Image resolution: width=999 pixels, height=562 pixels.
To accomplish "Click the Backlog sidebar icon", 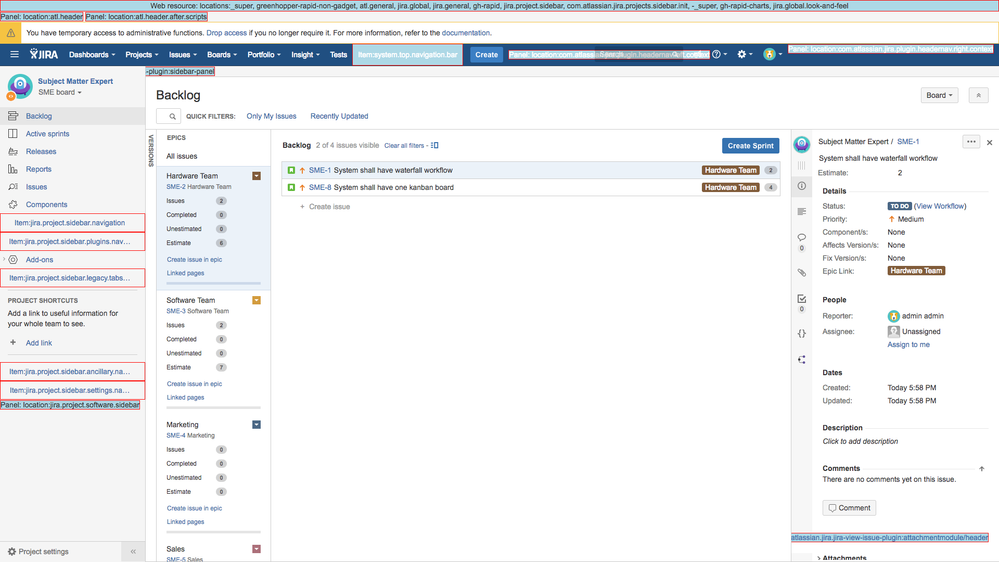I will tap(13, 116).
